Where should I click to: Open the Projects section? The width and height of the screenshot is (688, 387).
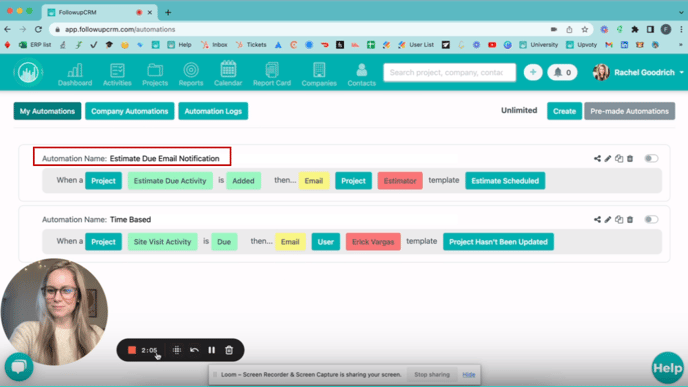[155, 74]
